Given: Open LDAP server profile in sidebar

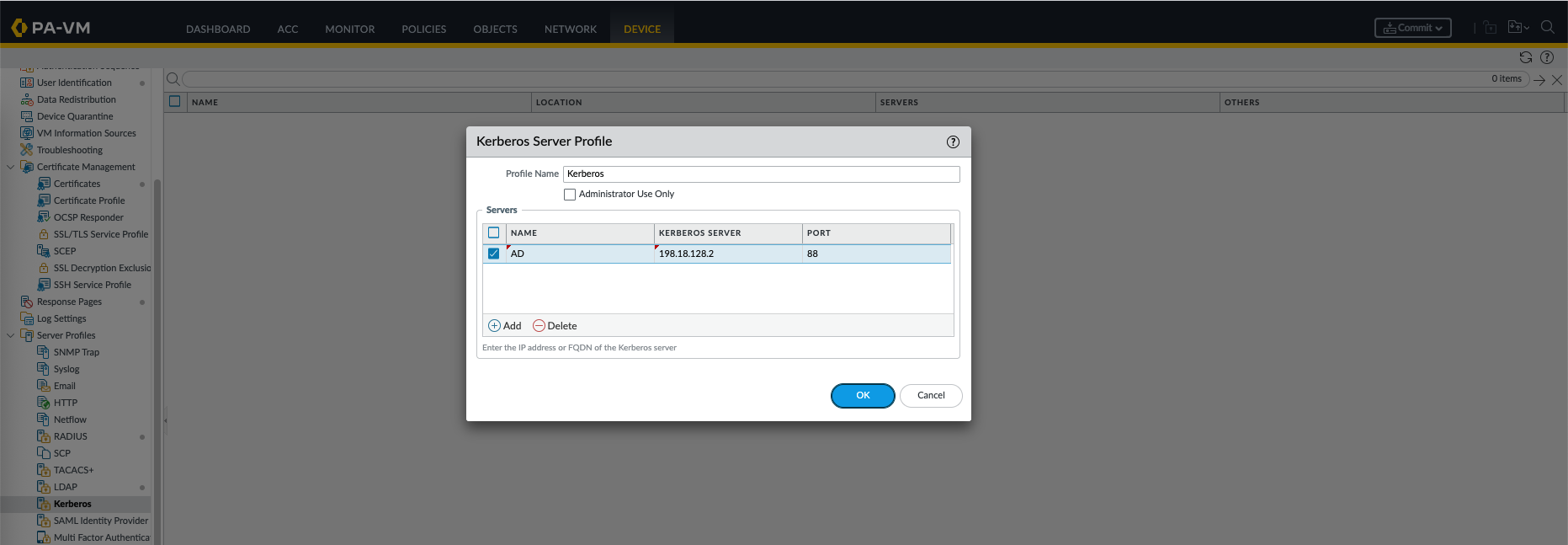Looking at the screenshot, I should coord(65,487).
